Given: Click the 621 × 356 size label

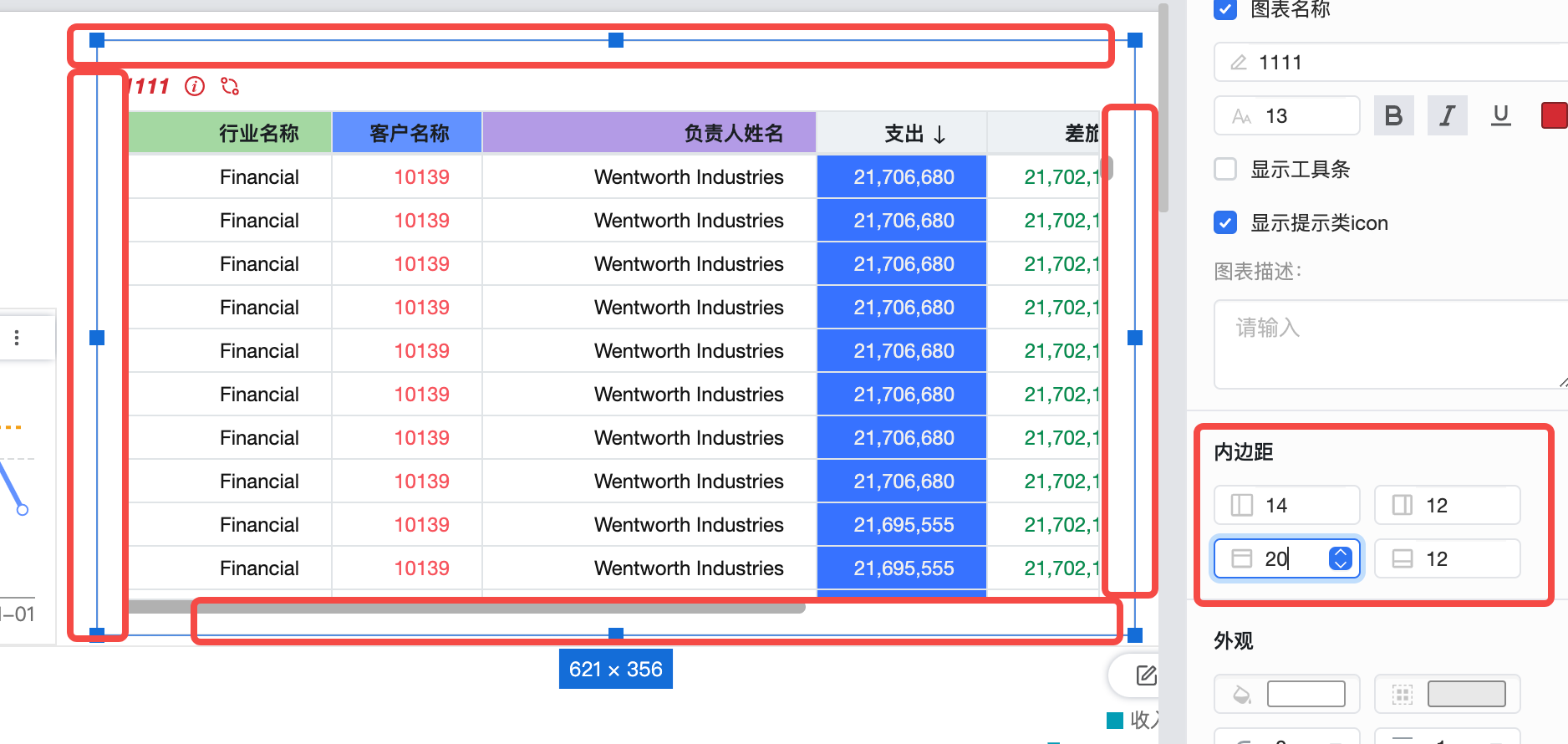Looking at the screenshot, I should [x=616, y=670].
